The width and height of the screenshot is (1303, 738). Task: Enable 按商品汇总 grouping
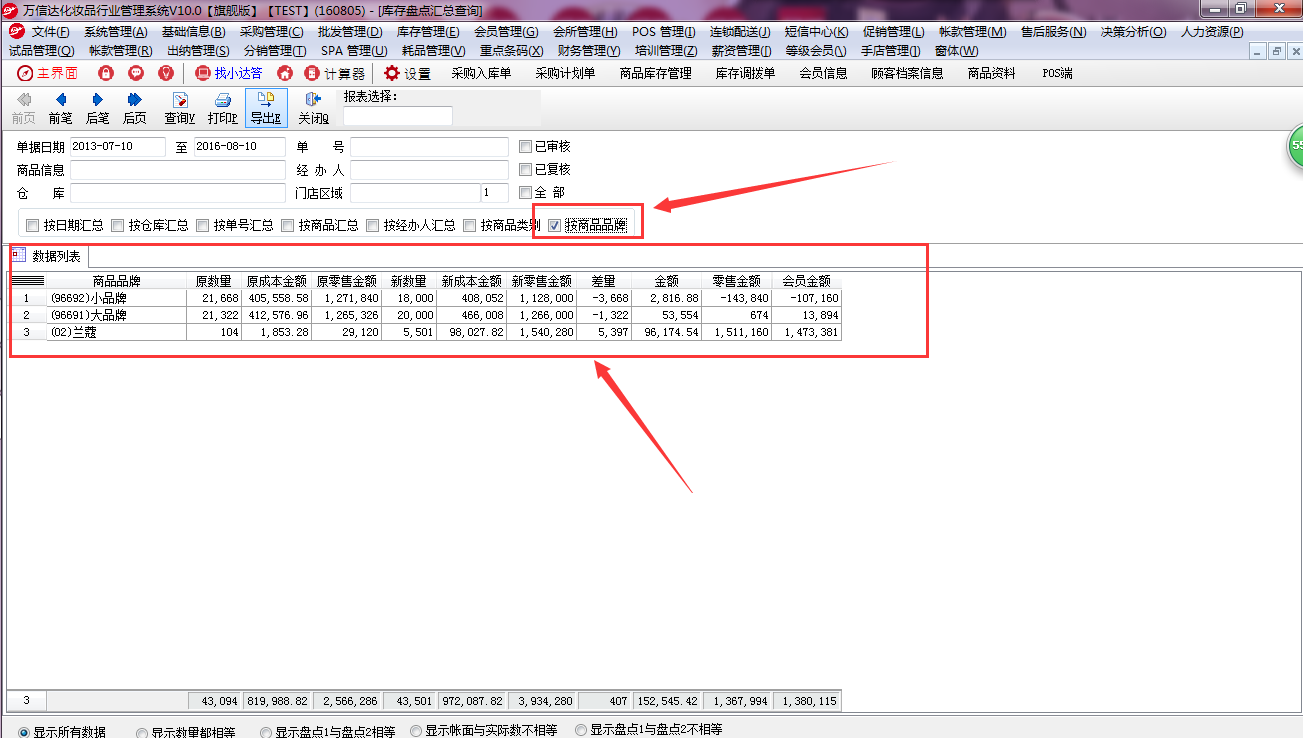click(288, 225)
